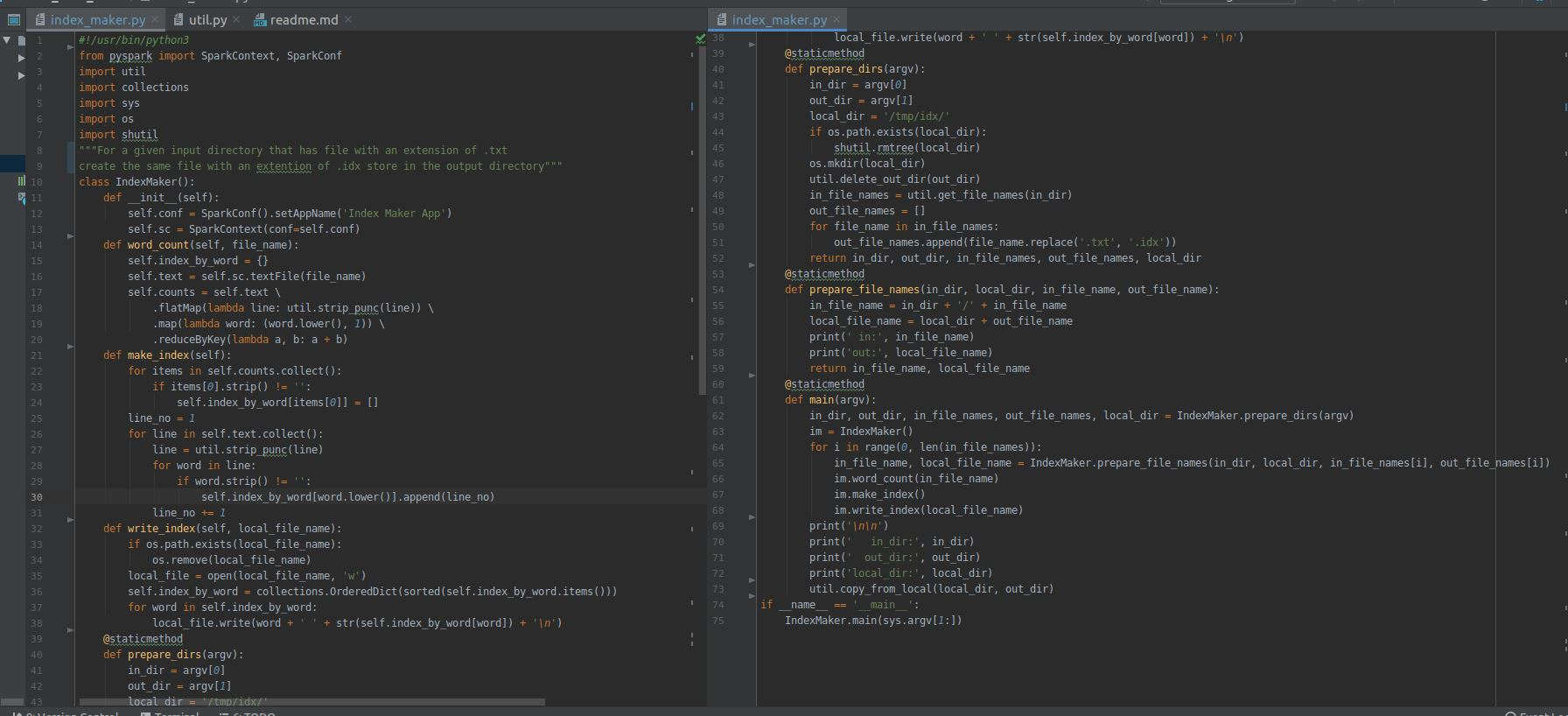Click the 'import shutil' line

118,135
